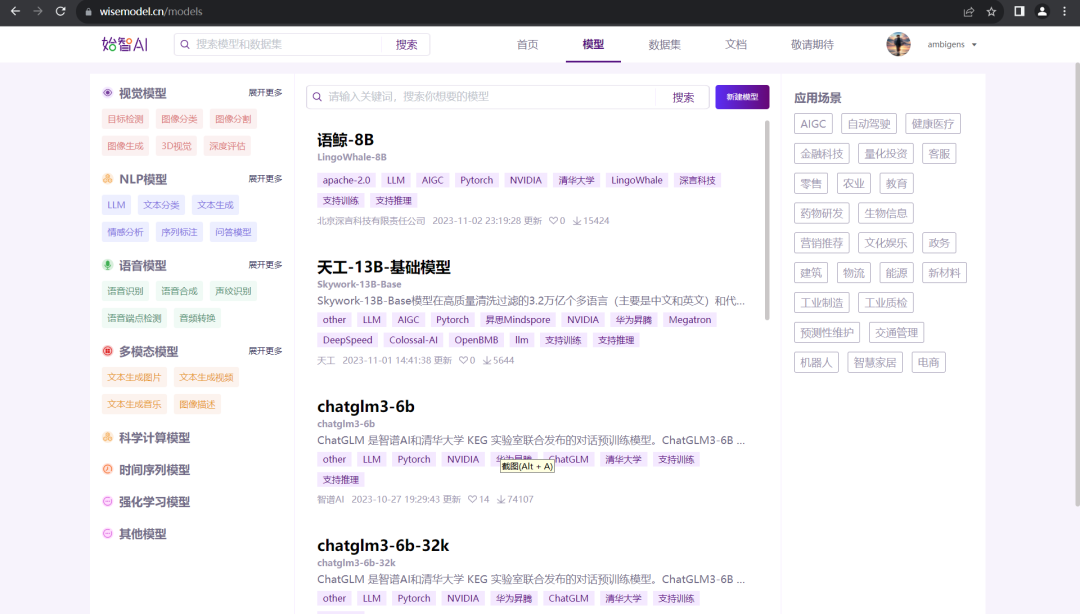
Task: Select 金融科技 application scenario
Action: [x=822, y=153]
